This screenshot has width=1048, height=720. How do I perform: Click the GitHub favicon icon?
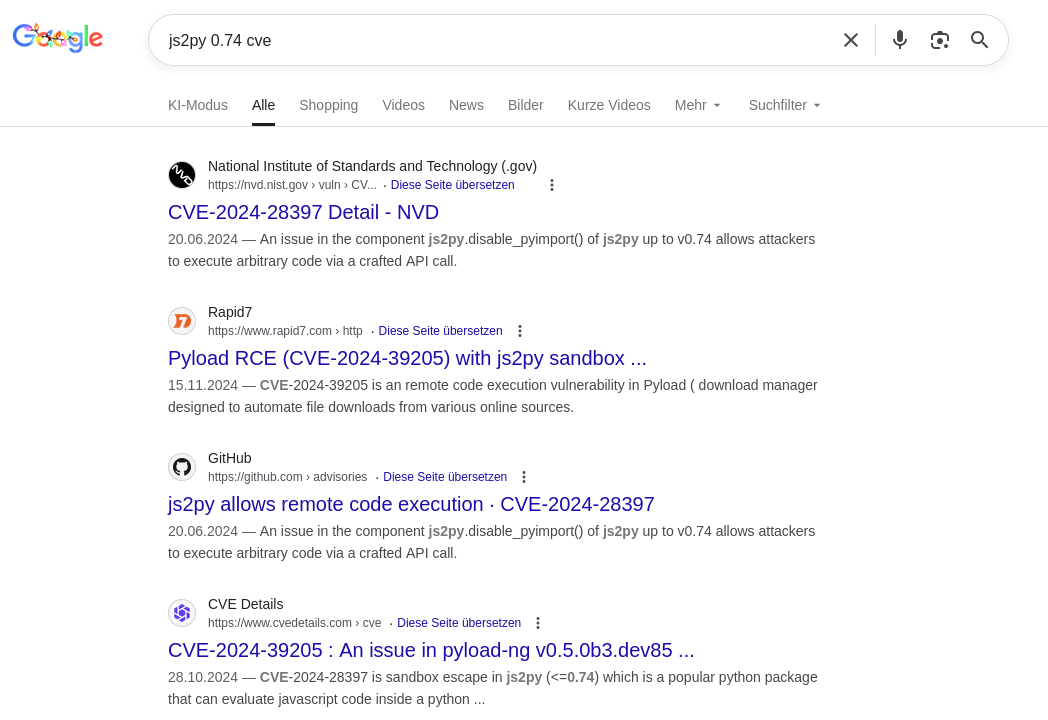click(182, 467)
